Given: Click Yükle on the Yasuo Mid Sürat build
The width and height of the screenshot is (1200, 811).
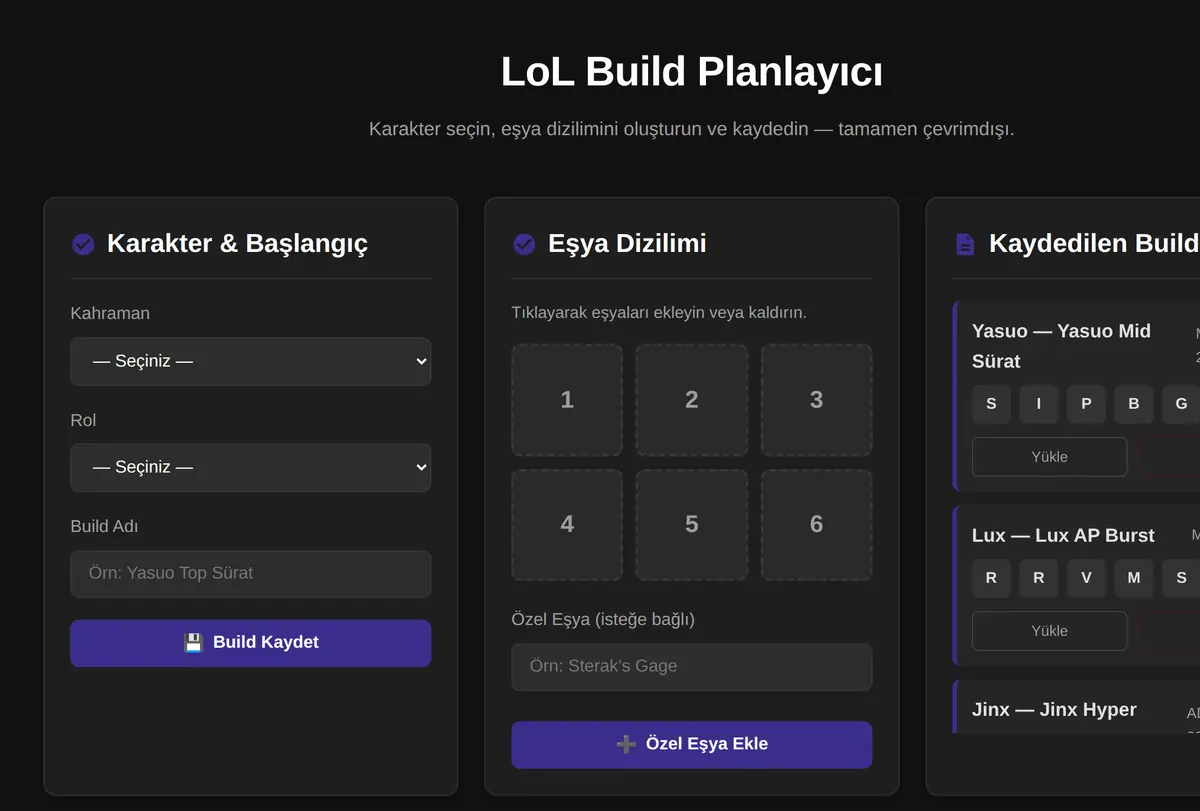Looking at the screenshot, I should click(1050, 457).
